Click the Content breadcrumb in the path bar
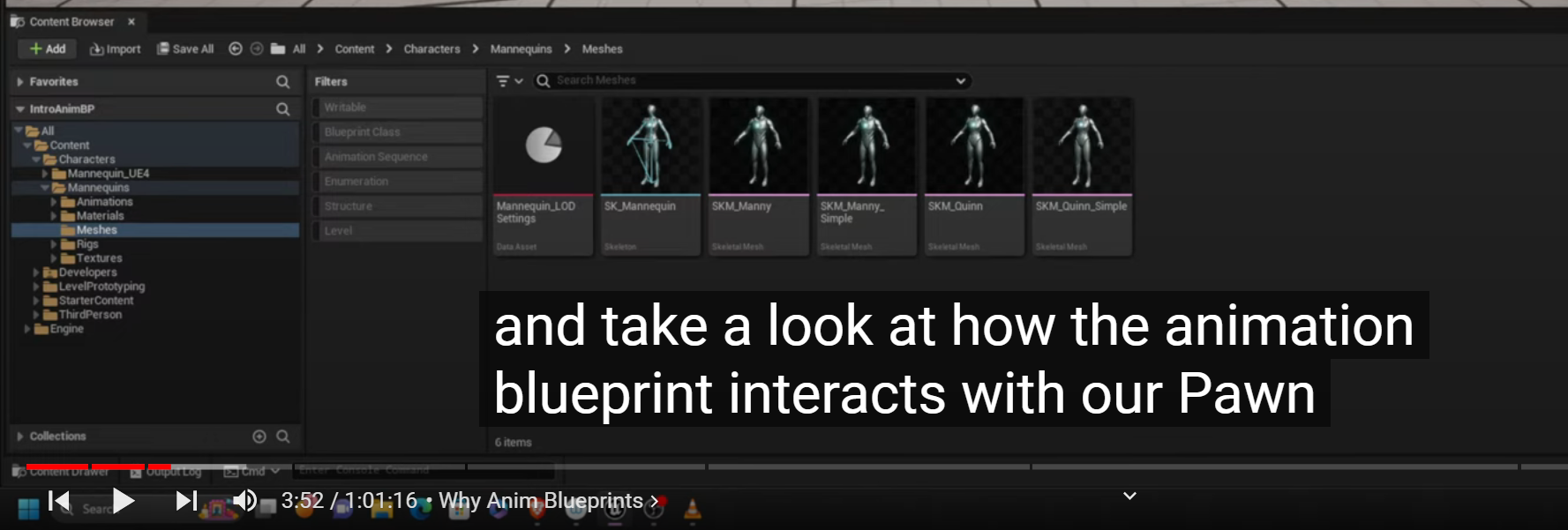The width and height of the screenshot is (1568, 530). point(355,49)
